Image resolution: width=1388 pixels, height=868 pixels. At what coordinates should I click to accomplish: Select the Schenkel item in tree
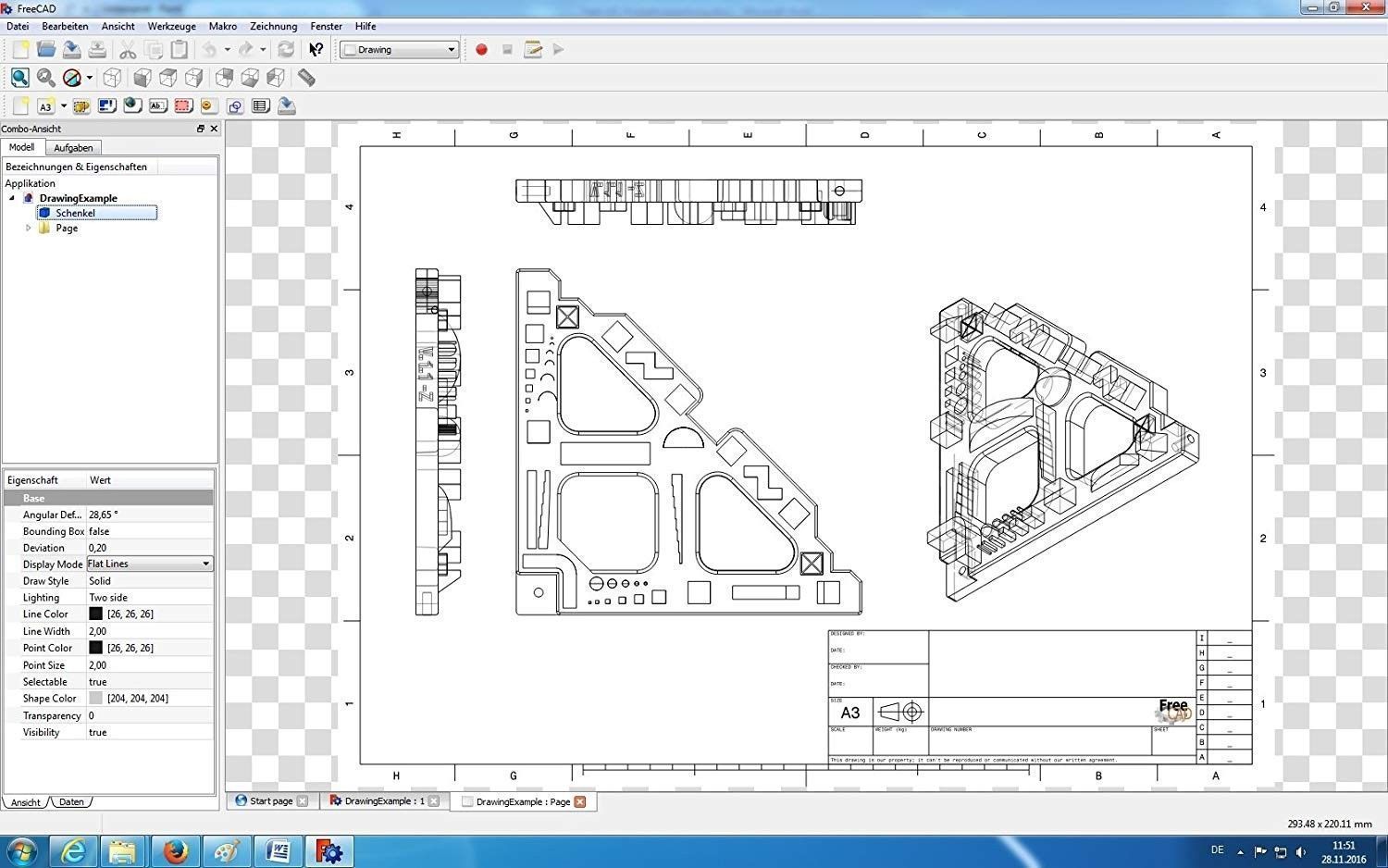(75, 213)
